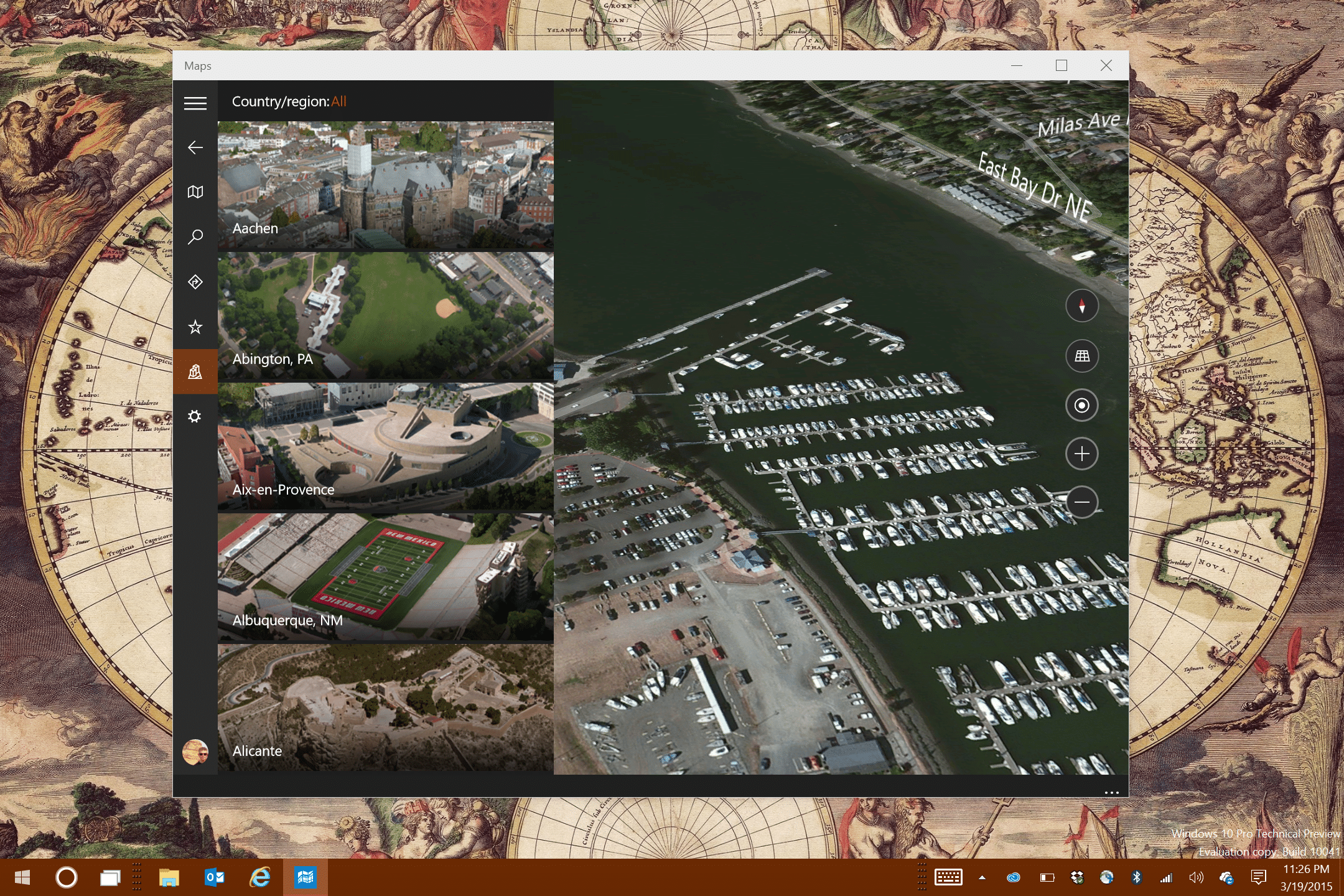The height and width of the screenshot is (896, 1344).
Task: Open the network signal tray icon
Action: pos(1166,877)
